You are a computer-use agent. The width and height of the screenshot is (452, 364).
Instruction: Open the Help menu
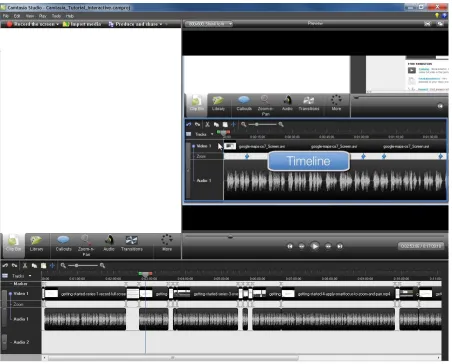(69, 16)
